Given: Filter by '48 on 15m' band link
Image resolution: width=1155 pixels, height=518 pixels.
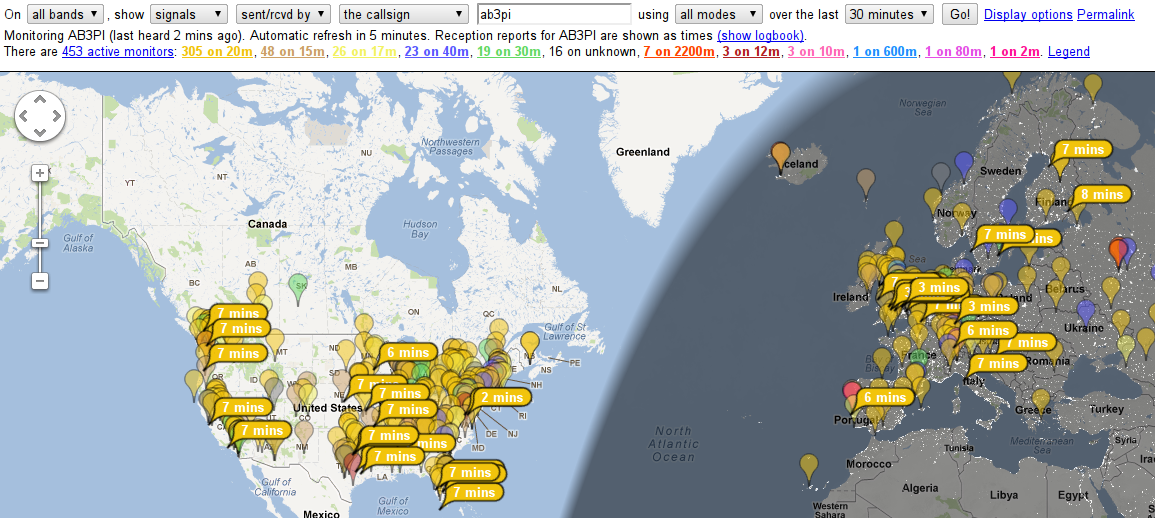Looking at the screenshot, I should coord(293,52).
